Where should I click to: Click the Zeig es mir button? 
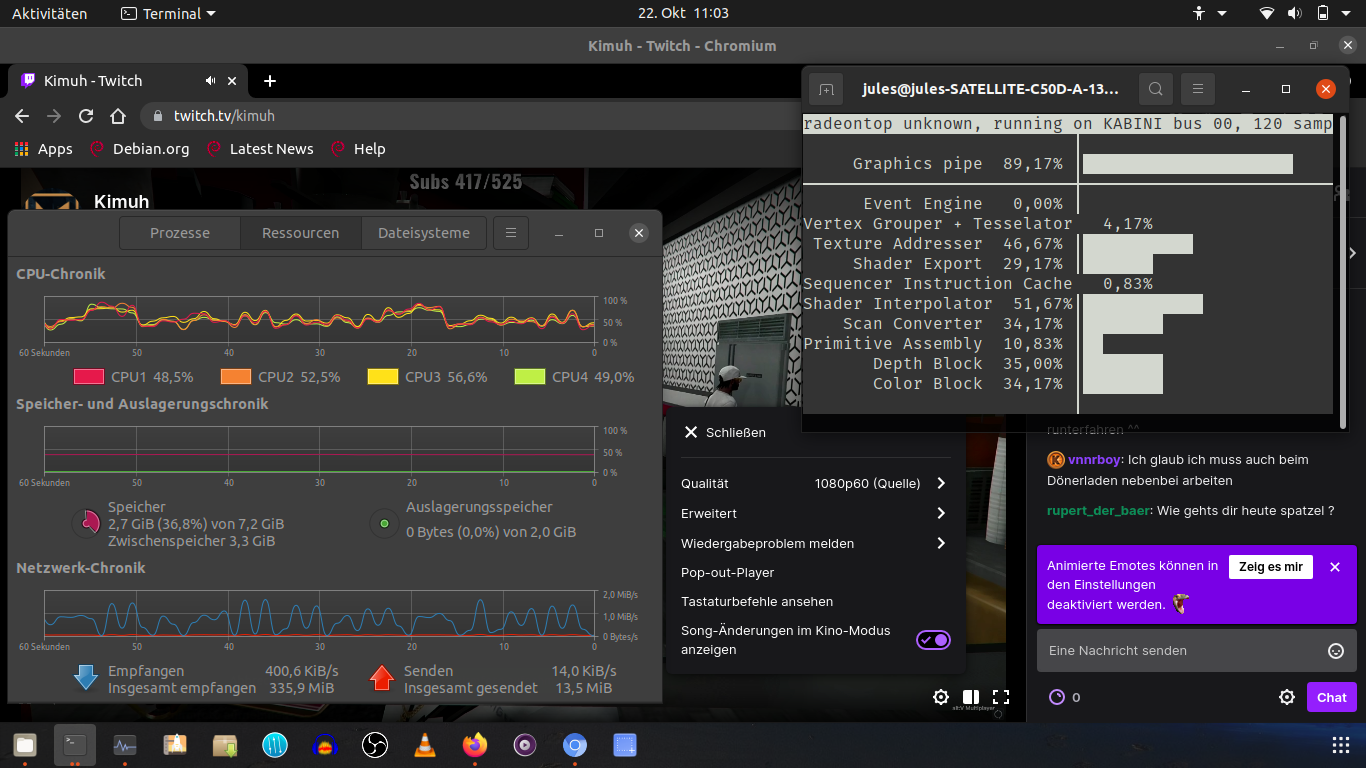click(1271, 566)
